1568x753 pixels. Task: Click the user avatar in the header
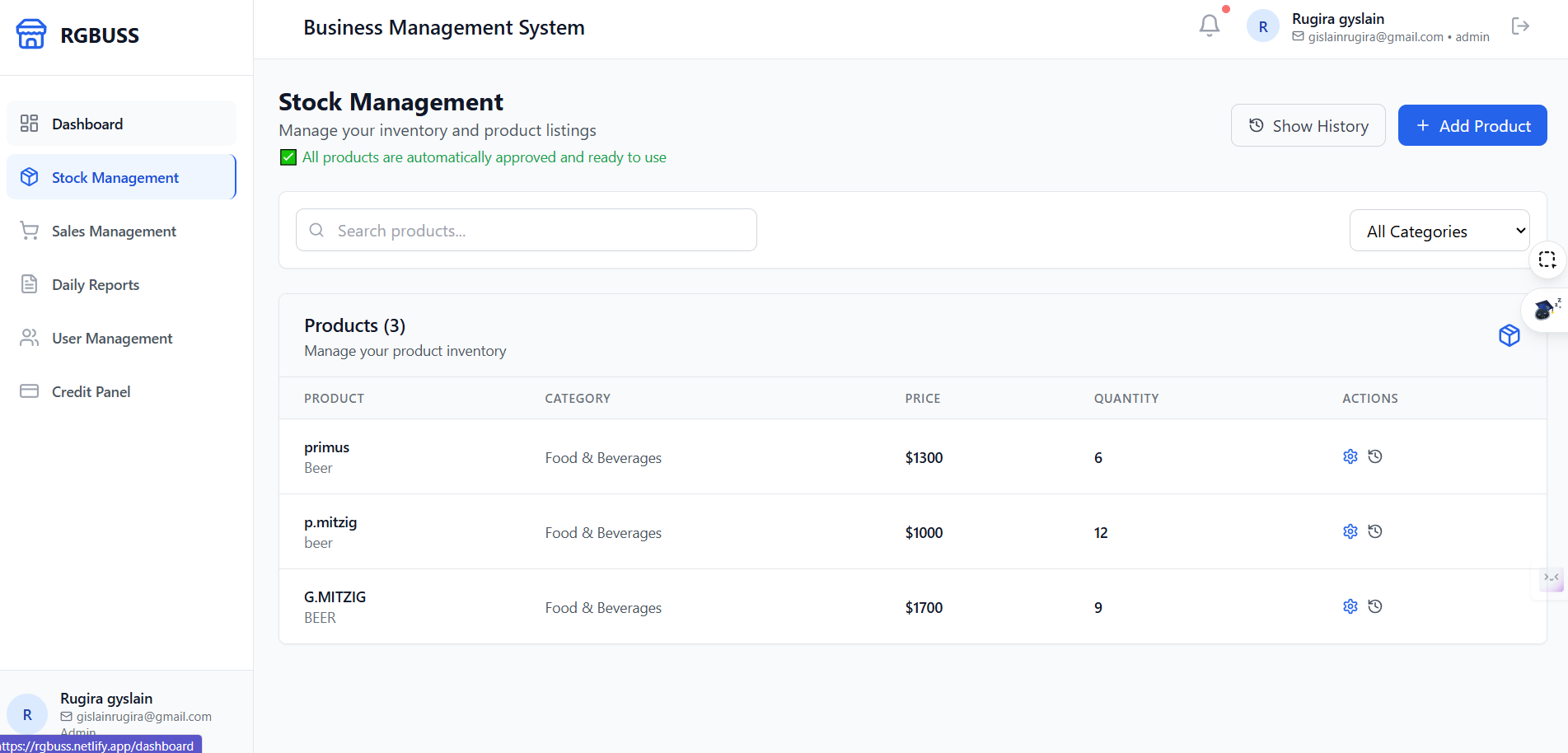1262,27
